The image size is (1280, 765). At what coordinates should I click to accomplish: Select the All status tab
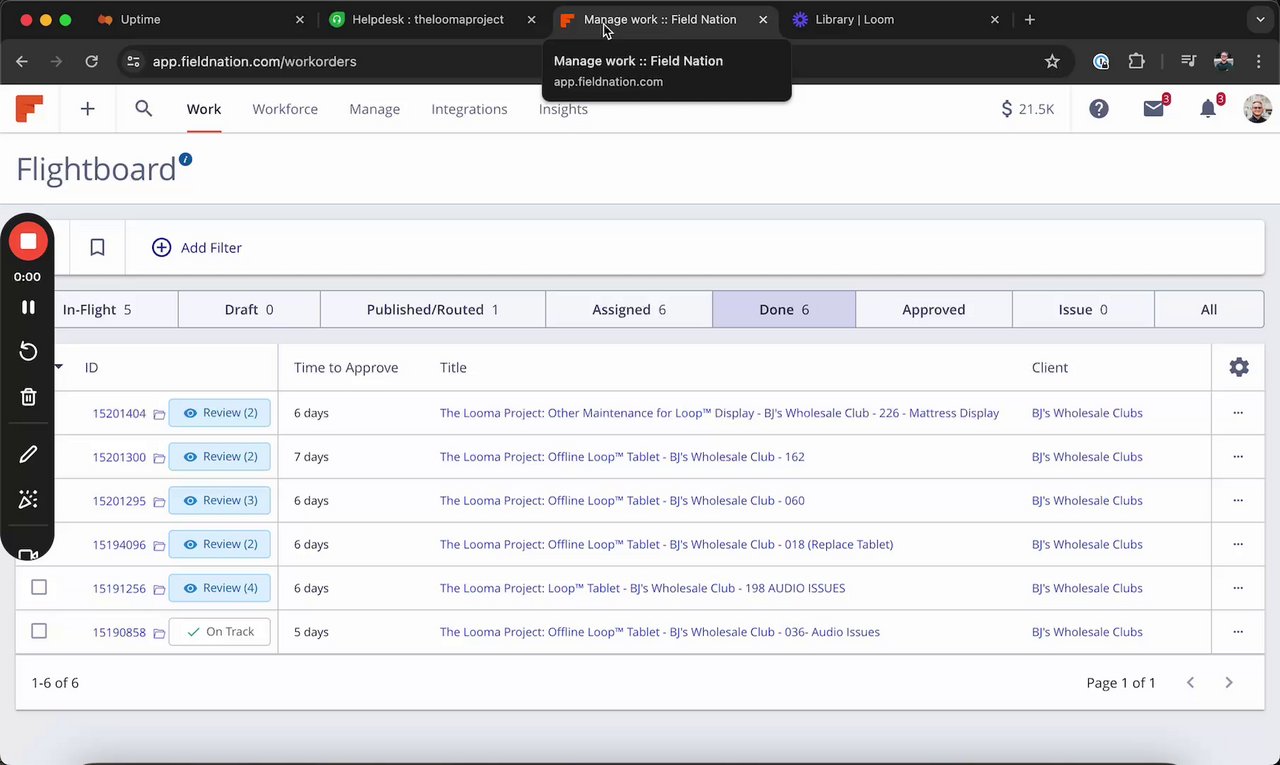click(x=1209, y=310)
